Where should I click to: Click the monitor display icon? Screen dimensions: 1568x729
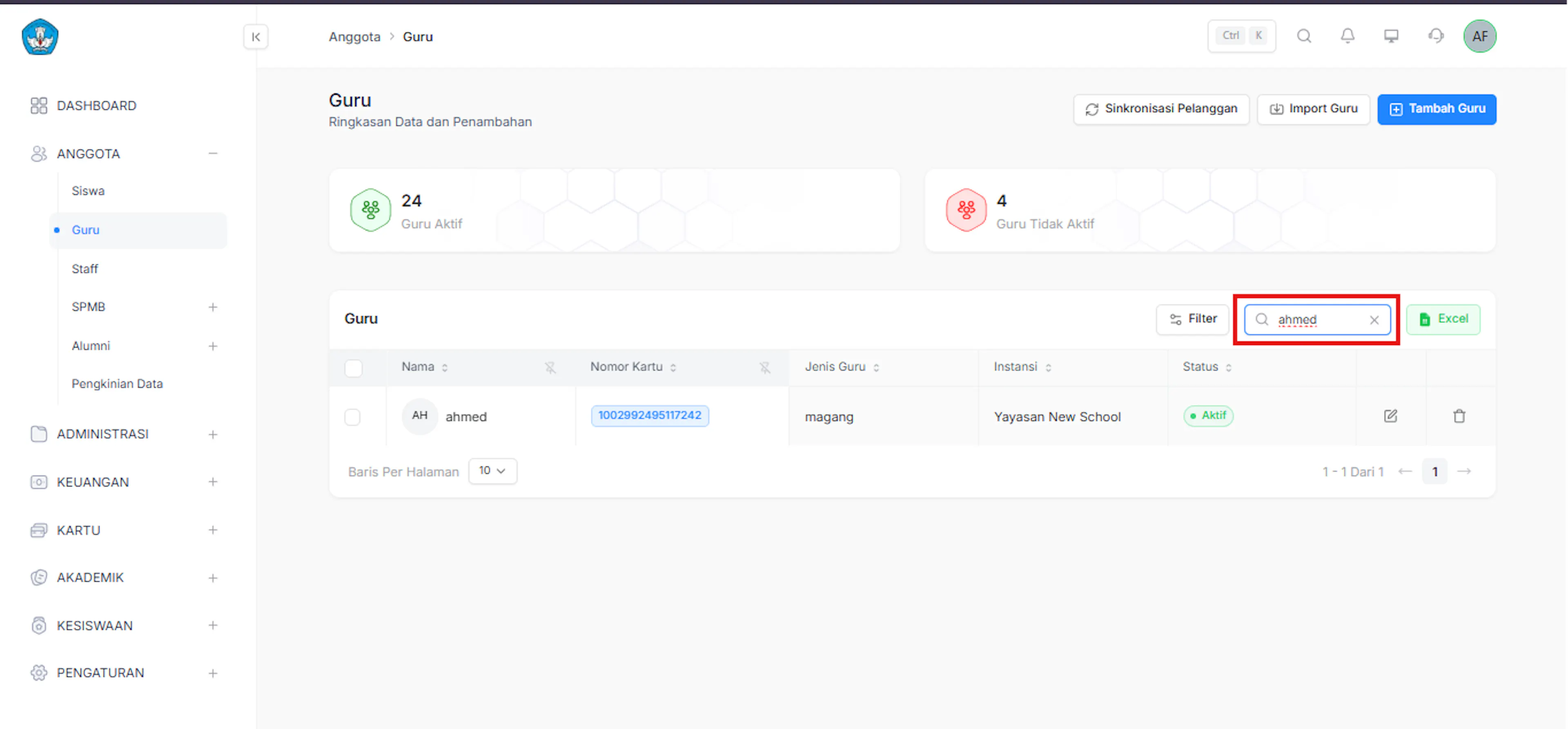coord(1391,36)
